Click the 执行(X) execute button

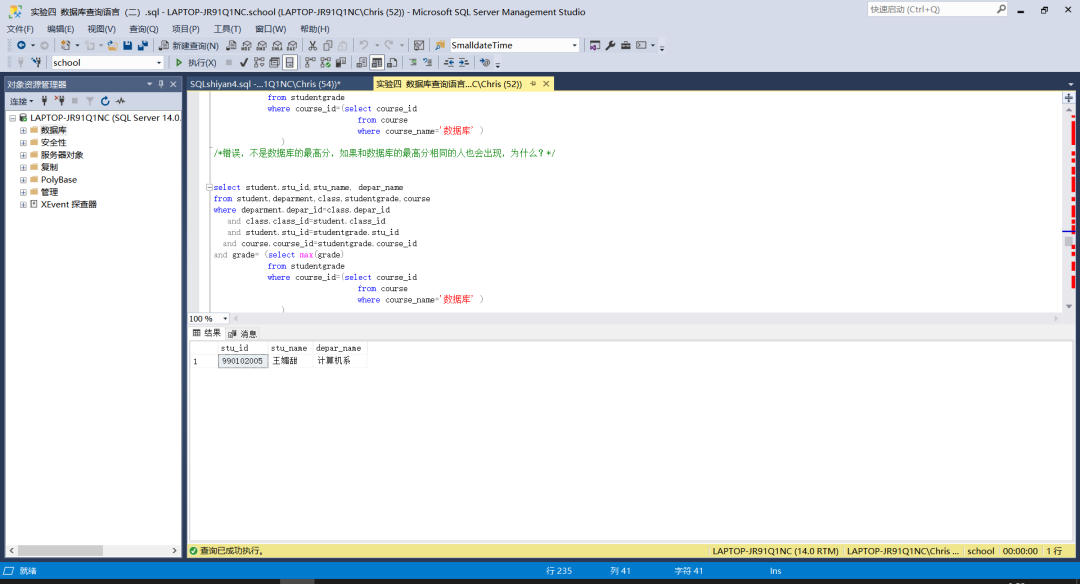coord(196,63)
